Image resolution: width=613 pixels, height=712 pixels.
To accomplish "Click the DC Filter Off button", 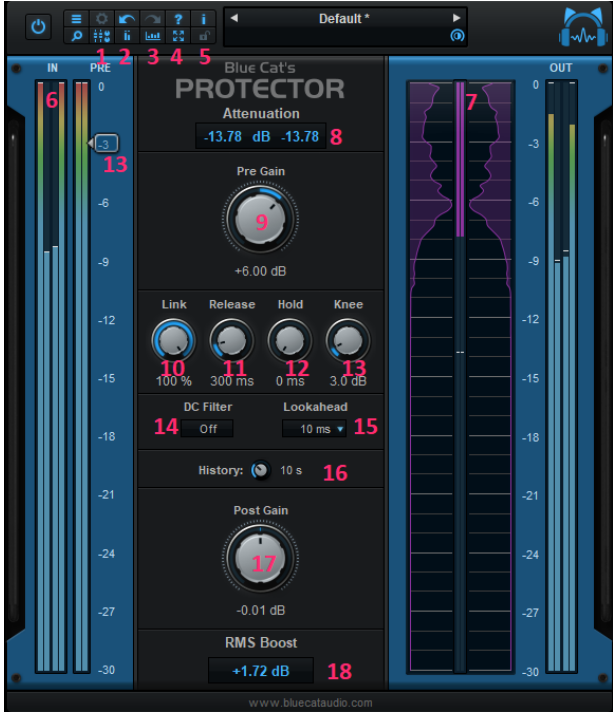I will (x=208, y=429).
